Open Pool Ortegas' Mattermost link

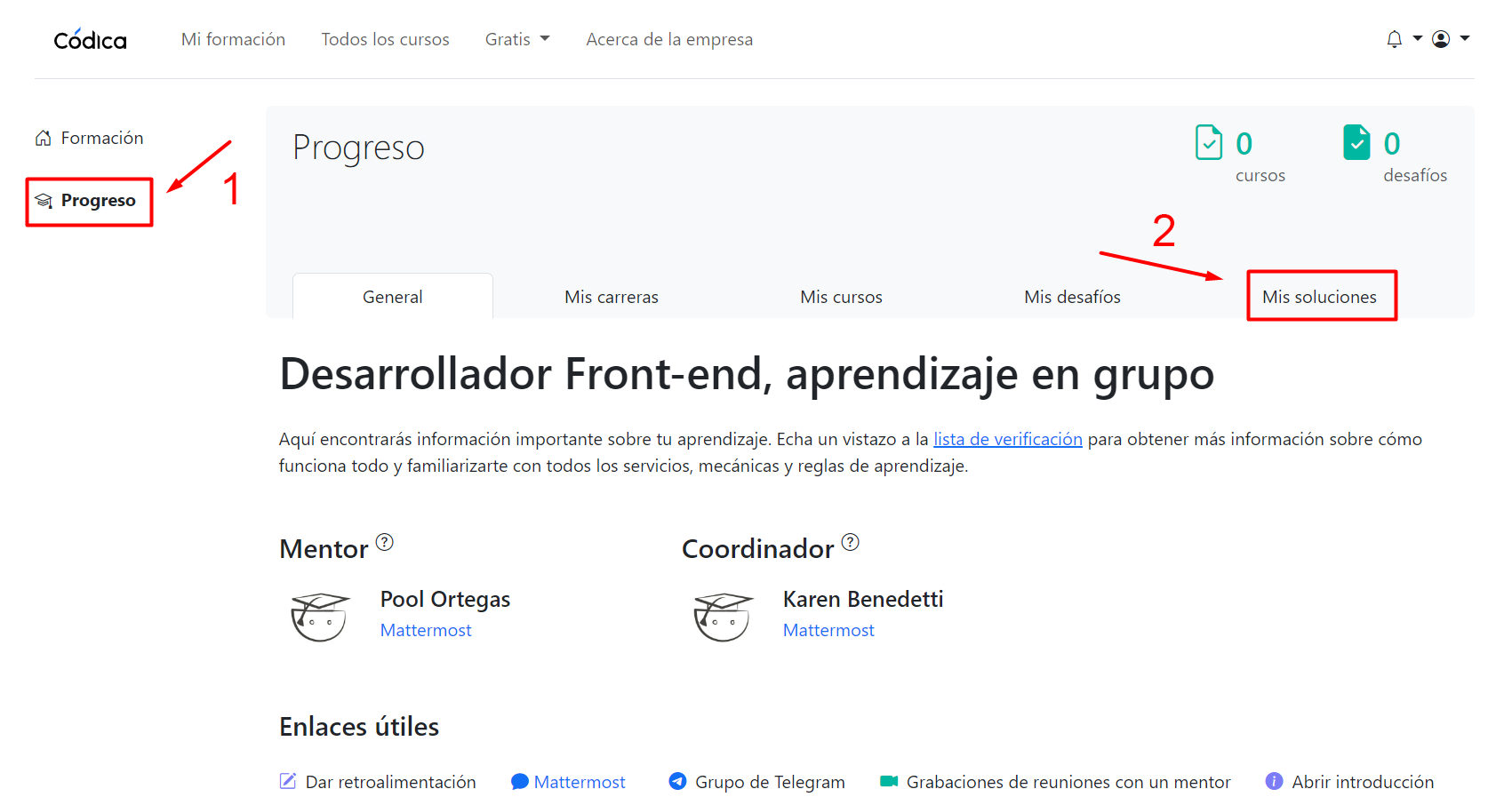click(x=426, y=630)
